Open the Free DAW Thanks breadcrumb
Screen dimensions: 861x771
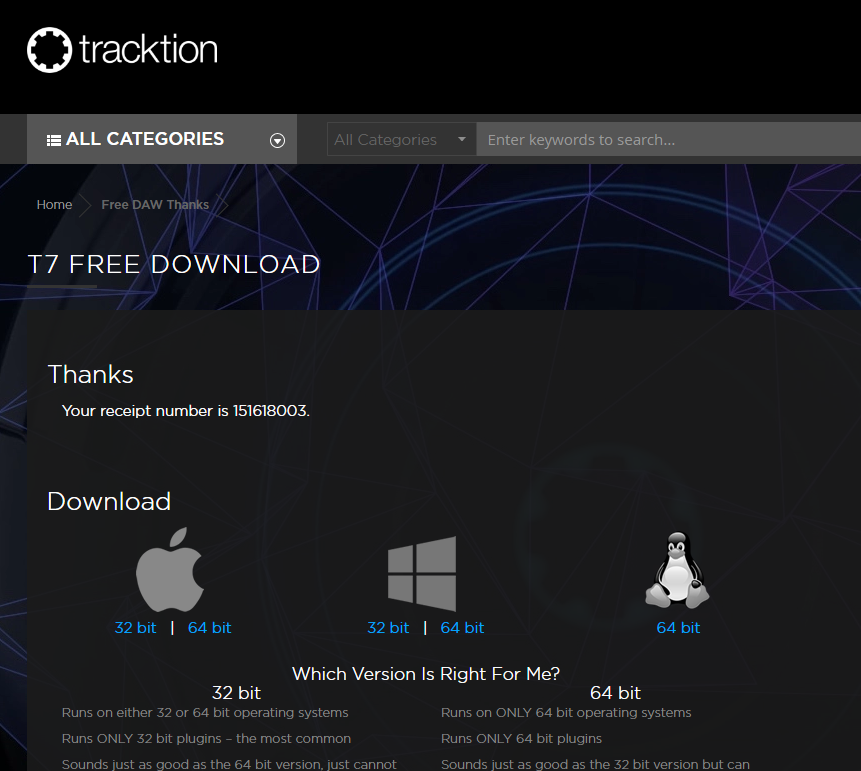point(155,204)
